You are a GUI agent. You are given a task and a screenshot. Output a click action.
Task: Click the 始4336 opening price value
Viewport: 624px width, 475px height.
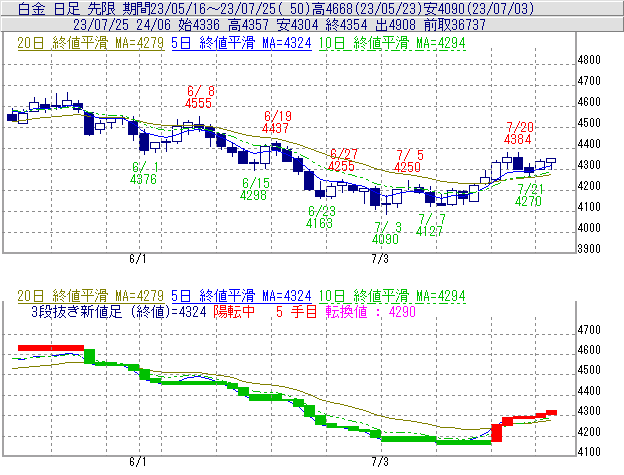click(199, 25)
